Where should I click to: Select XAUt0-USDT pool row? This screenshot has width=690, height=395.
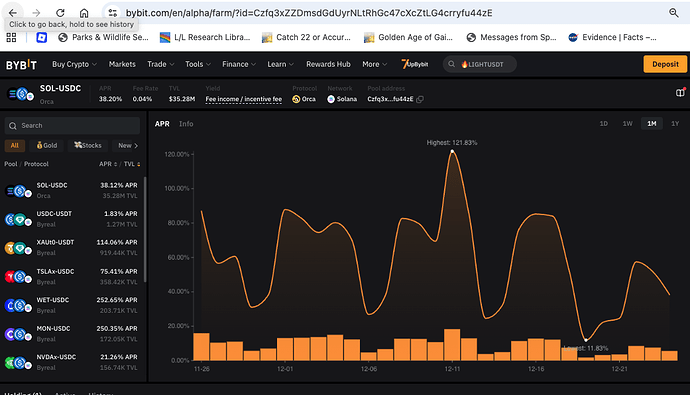72,248
